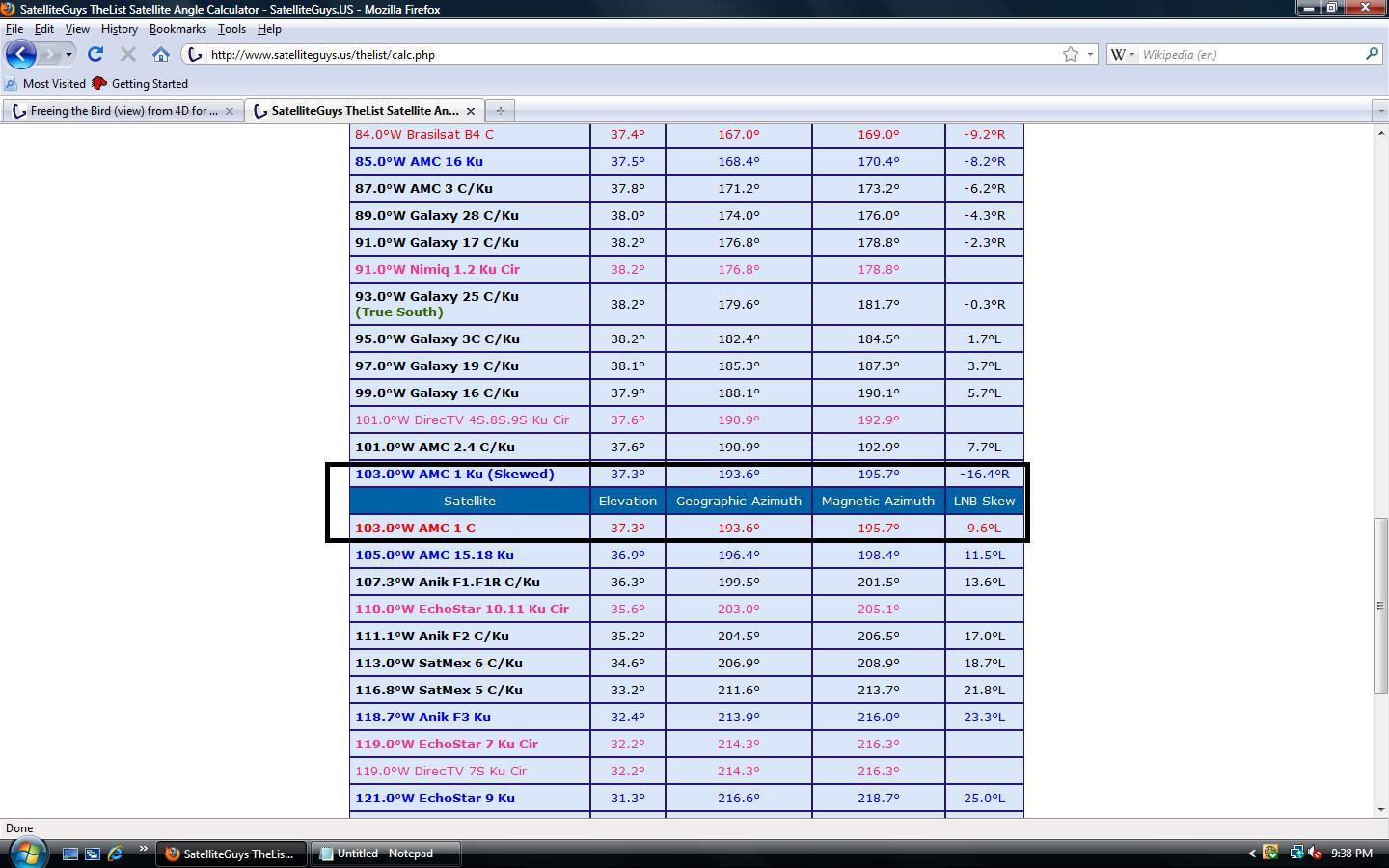Viewport: 1389px width, 868px height.
Task: Click 116.8°W SatMex 5 C/Ku row
Action: pyautogui.click(x=686, y=690)
